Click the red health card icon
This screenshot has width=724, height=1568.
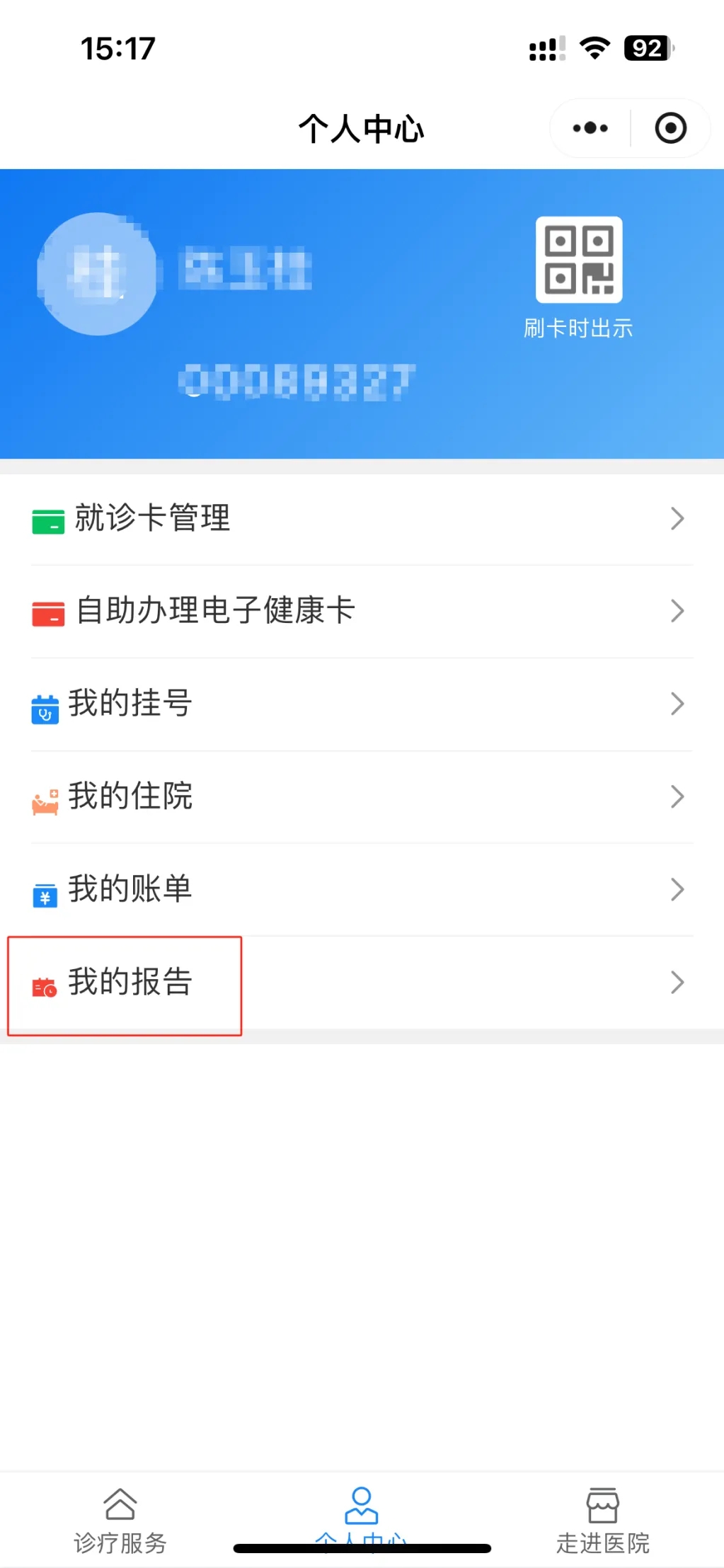point(48,613)
